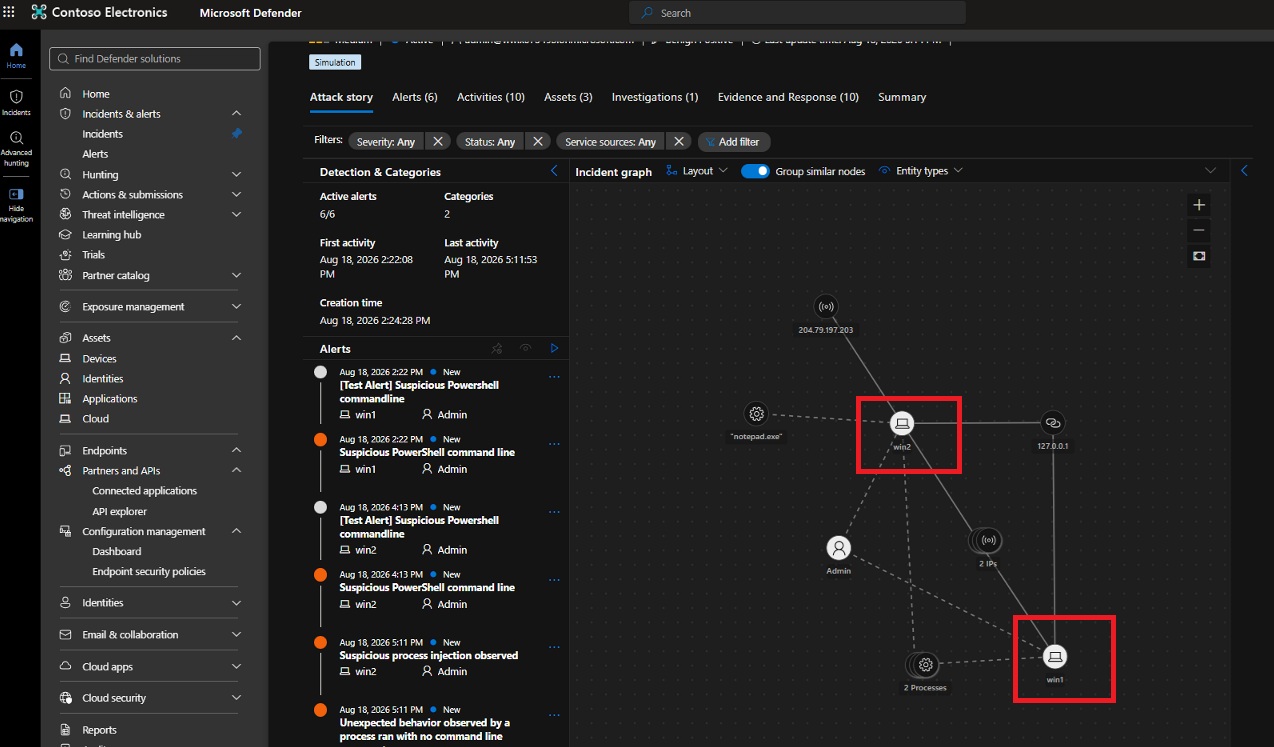Open Connected applications in navigation
The height and width of the screenshot is (747, 1274).
(x=144, y=491)
